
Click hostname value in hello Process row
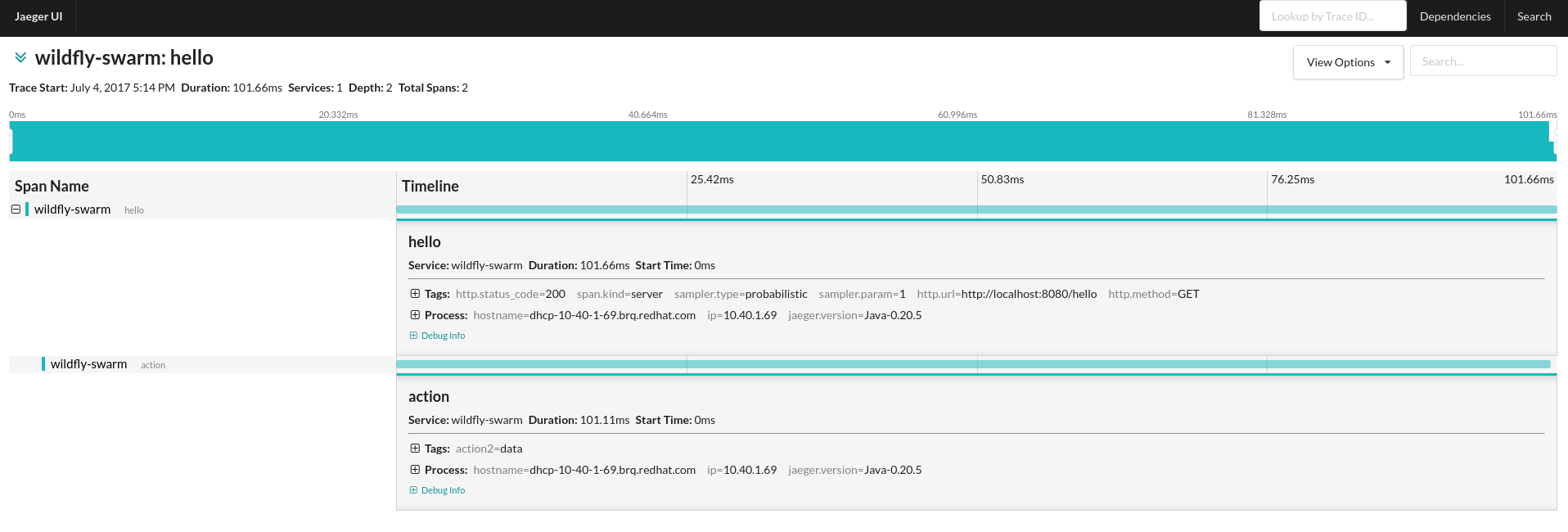[x=612, y=315]
